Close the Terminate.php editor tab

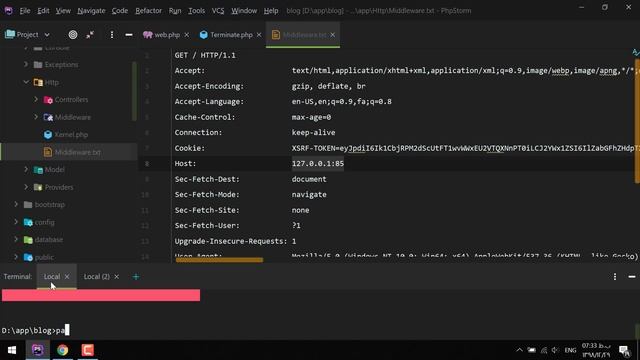click(x=259, y=35)
